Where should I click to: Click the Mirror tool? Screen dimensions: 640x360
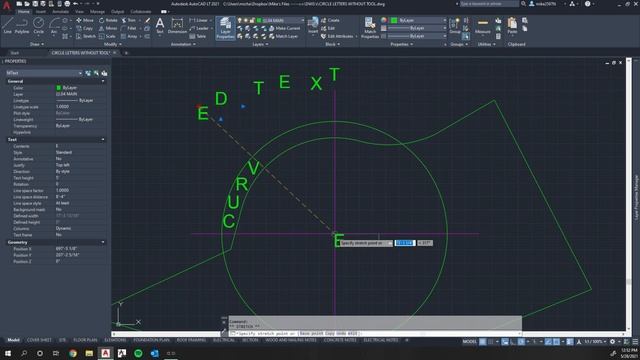pyautogui.click(x=108, y=28)
